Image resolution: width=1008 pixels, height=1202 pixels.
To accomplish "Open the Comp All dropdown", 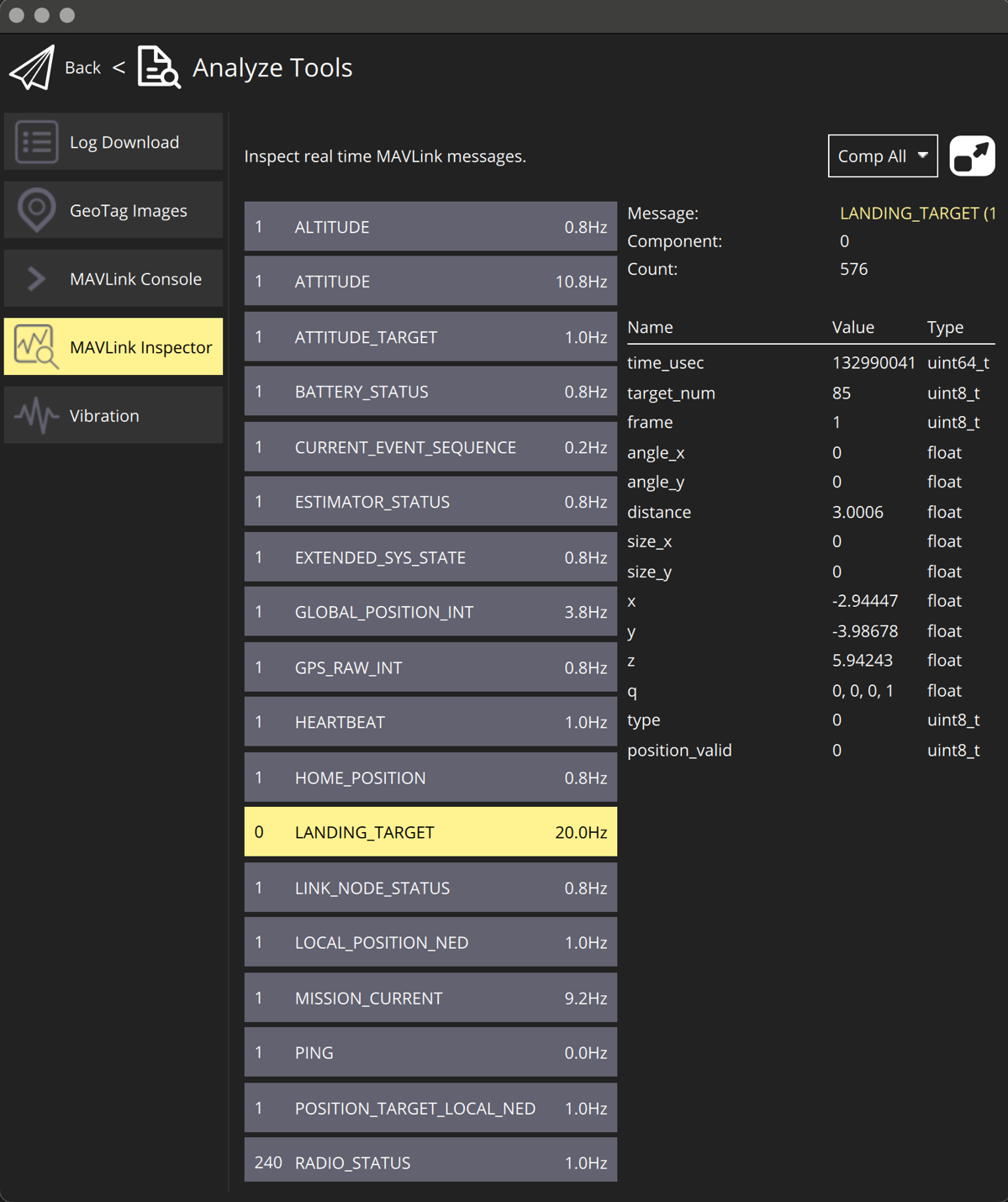I will click(x=883, y=156).
